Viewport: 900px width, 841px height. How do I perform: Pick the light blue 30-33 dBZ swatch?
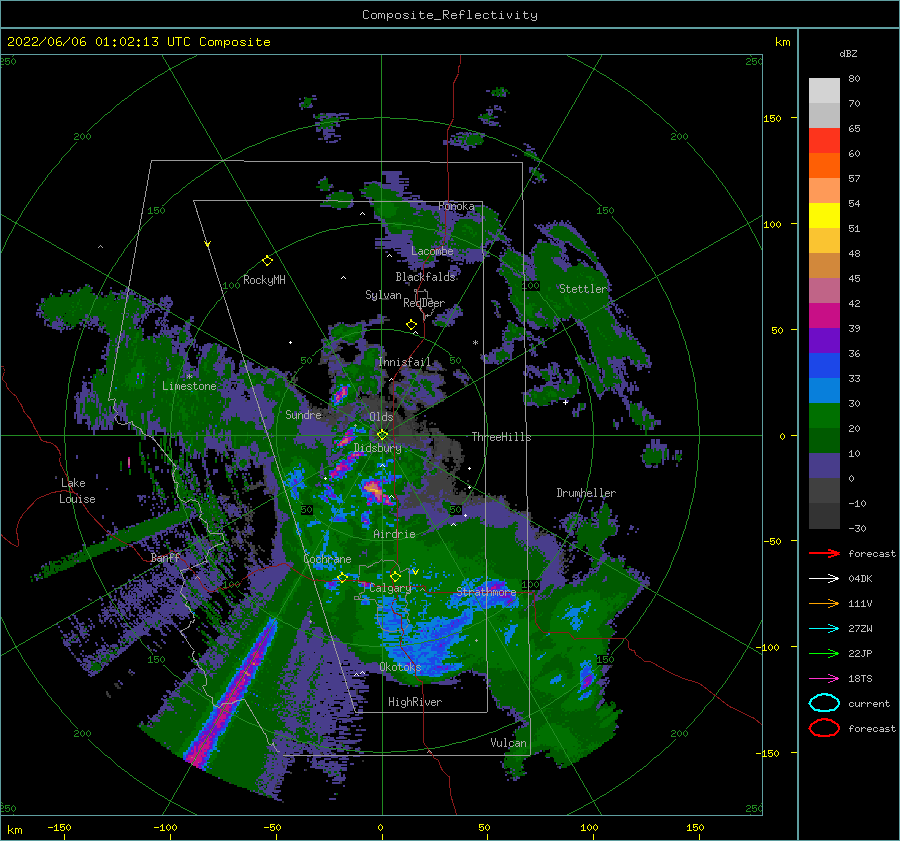point(824,391)
